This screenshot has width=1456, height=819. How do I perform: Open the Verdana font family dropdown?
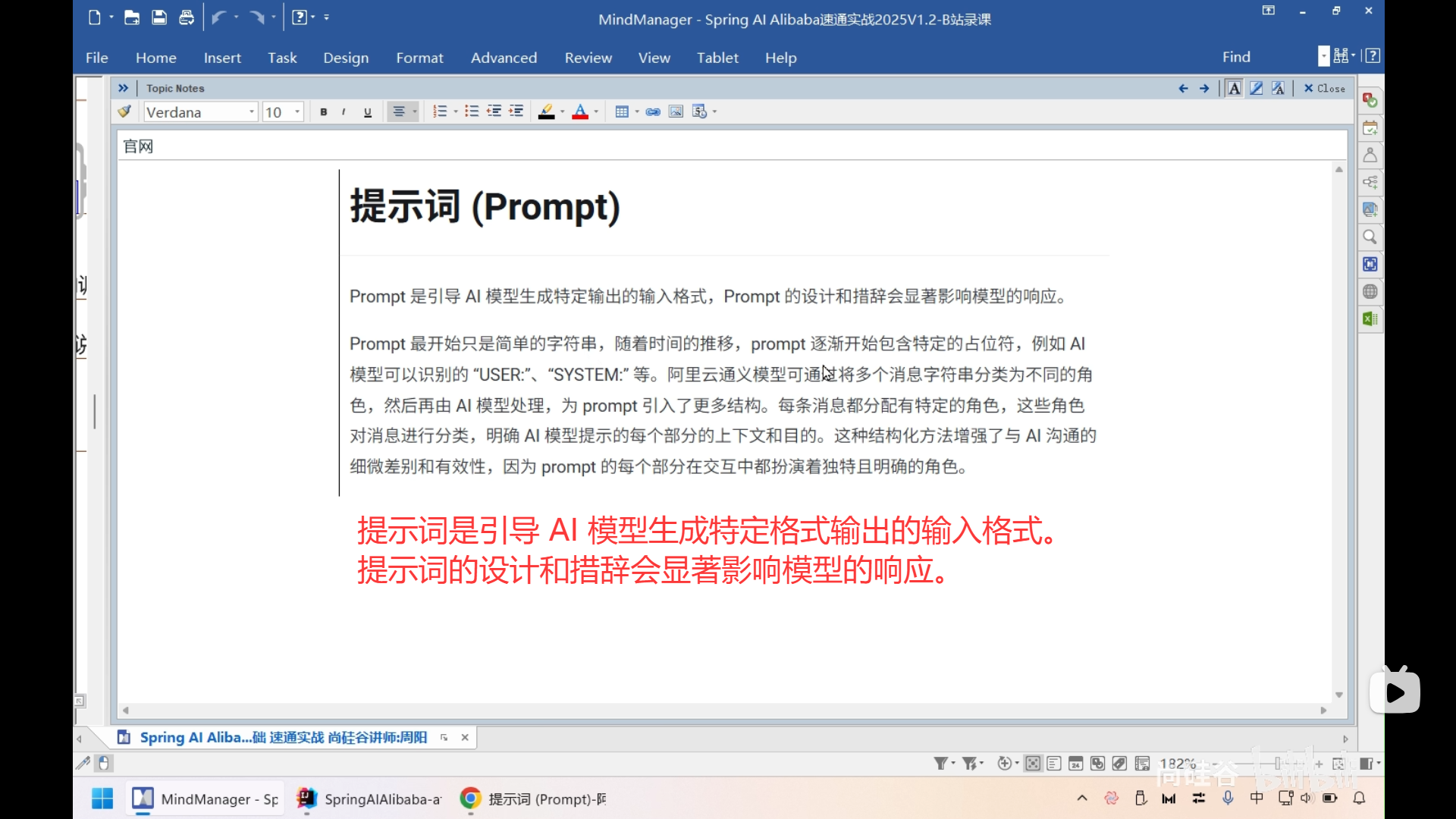(x=251, y=111)
